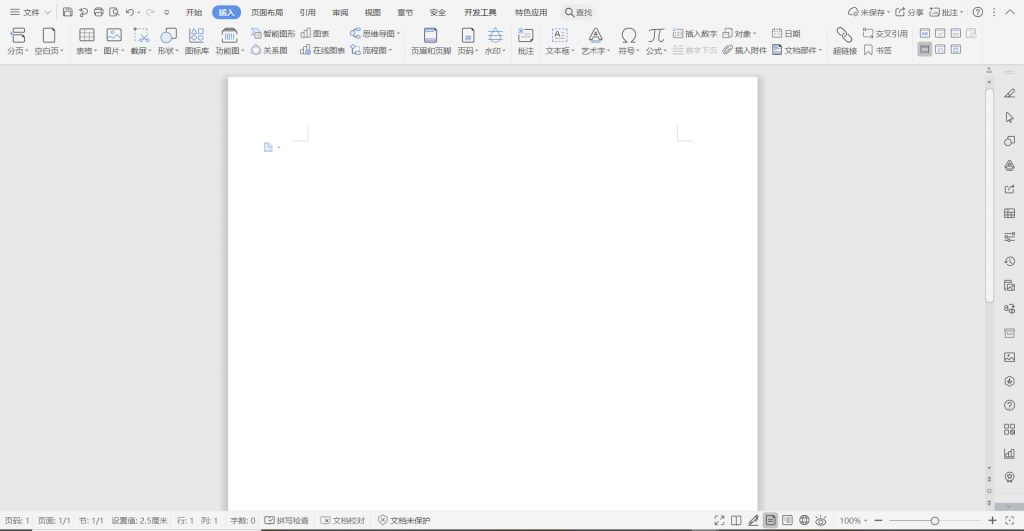Screen dimensions: 1024x531
Task: Enter full screen mode from status bar
Action: tap(719, 521)
